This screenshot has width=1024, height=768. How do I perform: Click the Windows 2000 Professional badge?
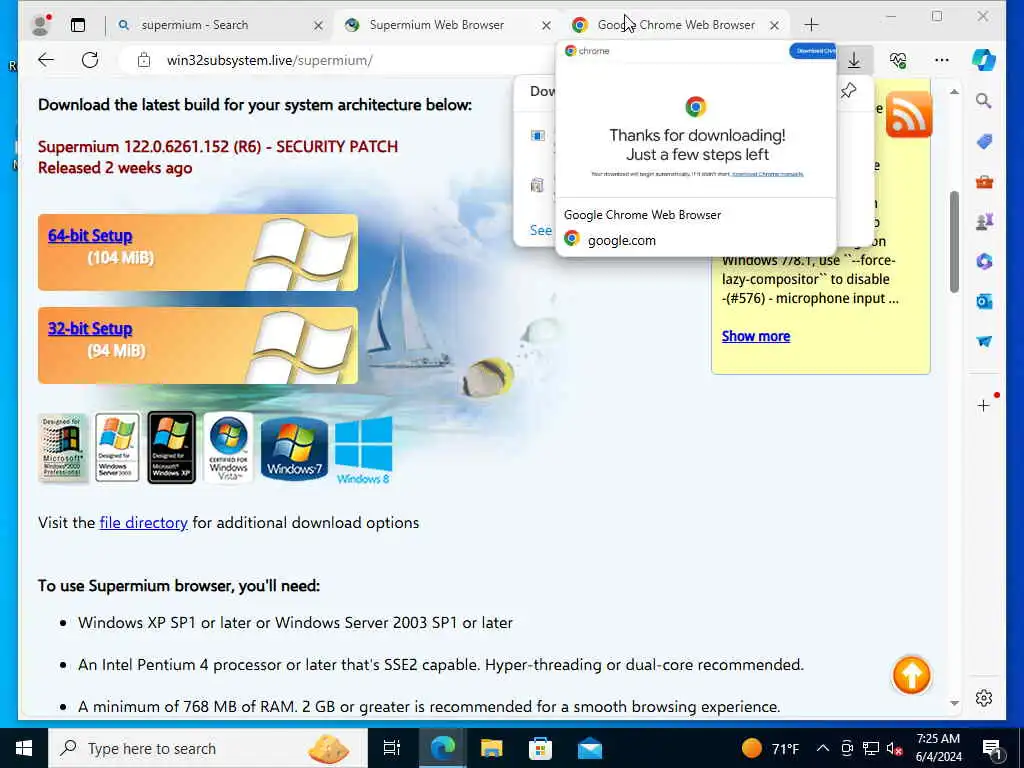click(63, 448)
